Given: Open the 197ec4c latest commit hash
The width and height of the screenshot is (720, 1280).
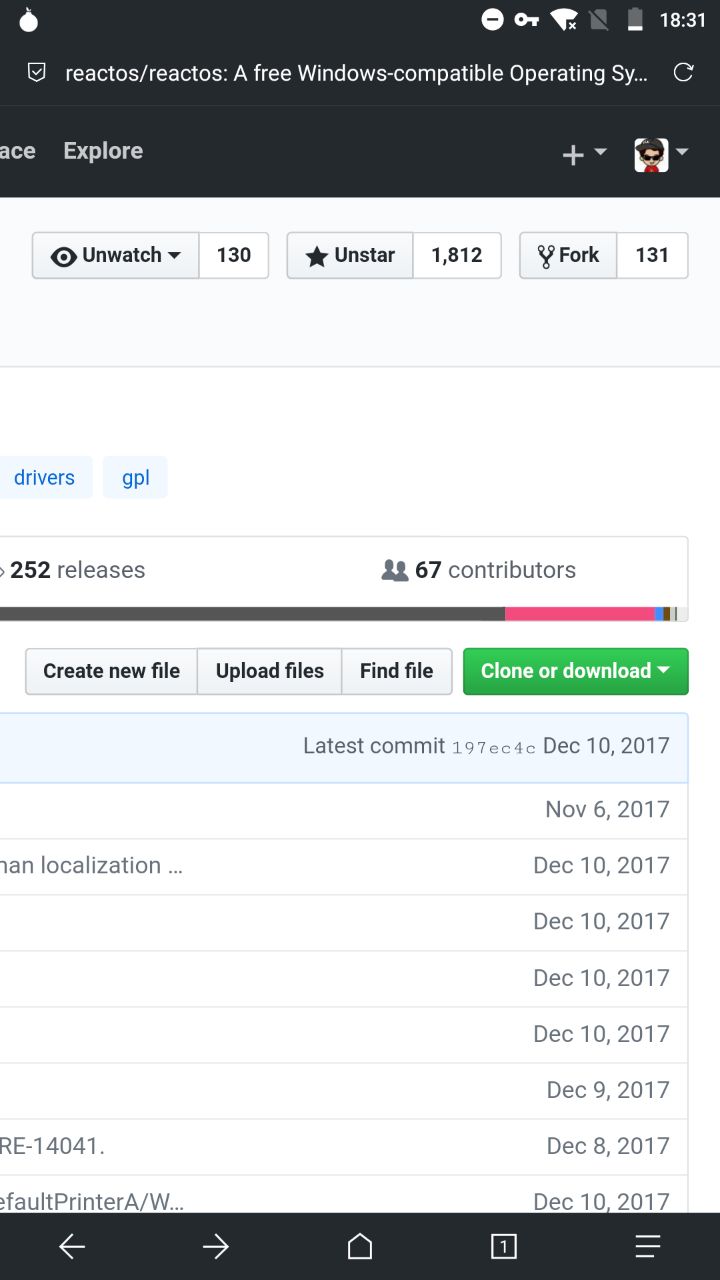Looking at the screenshot, I should coord(494,747).
